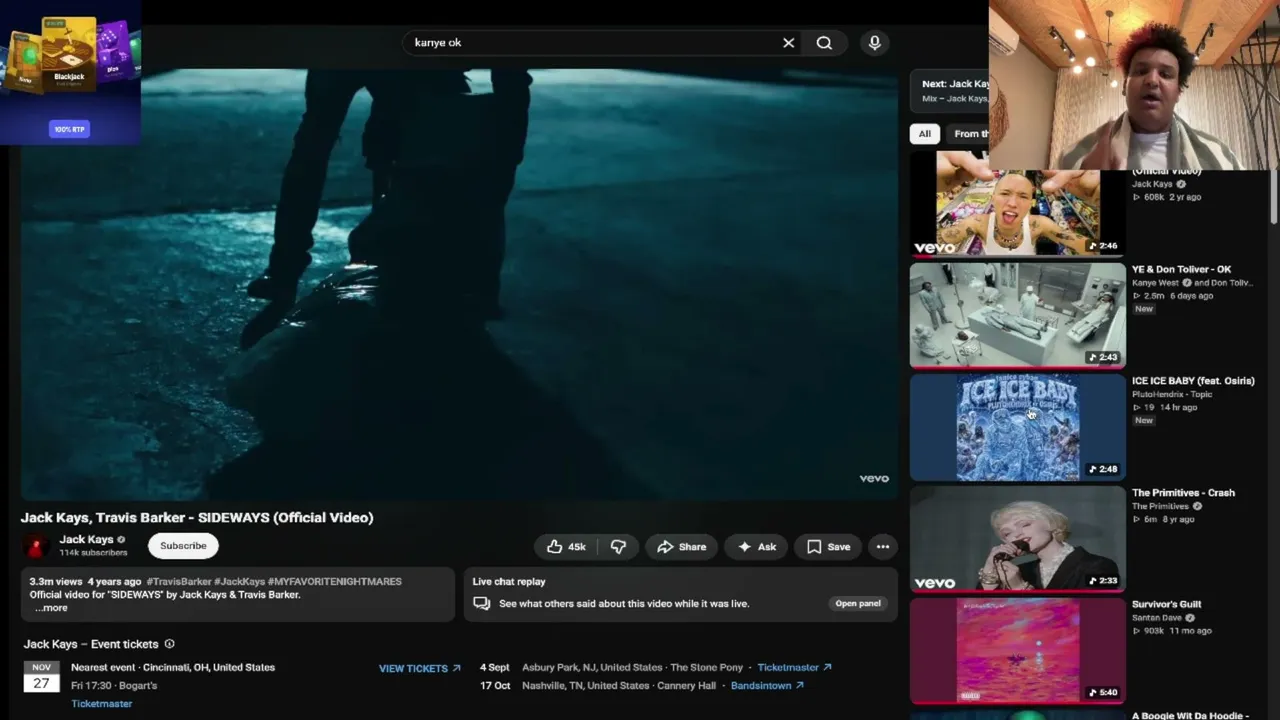The image size is (1280, 720).
Task: Click the 'New' badge under YE & Don Toliver
Action: pyautogui.click(x=1144, y=309)
